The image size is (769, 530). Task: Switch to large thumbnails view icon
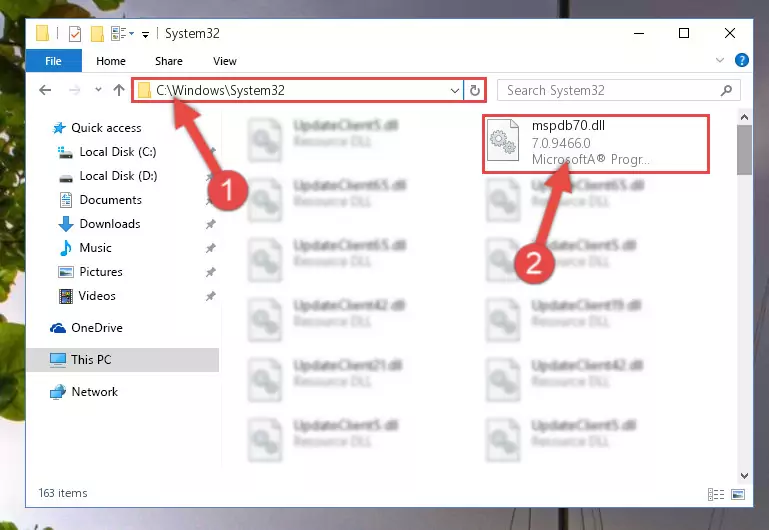[738, 494]
